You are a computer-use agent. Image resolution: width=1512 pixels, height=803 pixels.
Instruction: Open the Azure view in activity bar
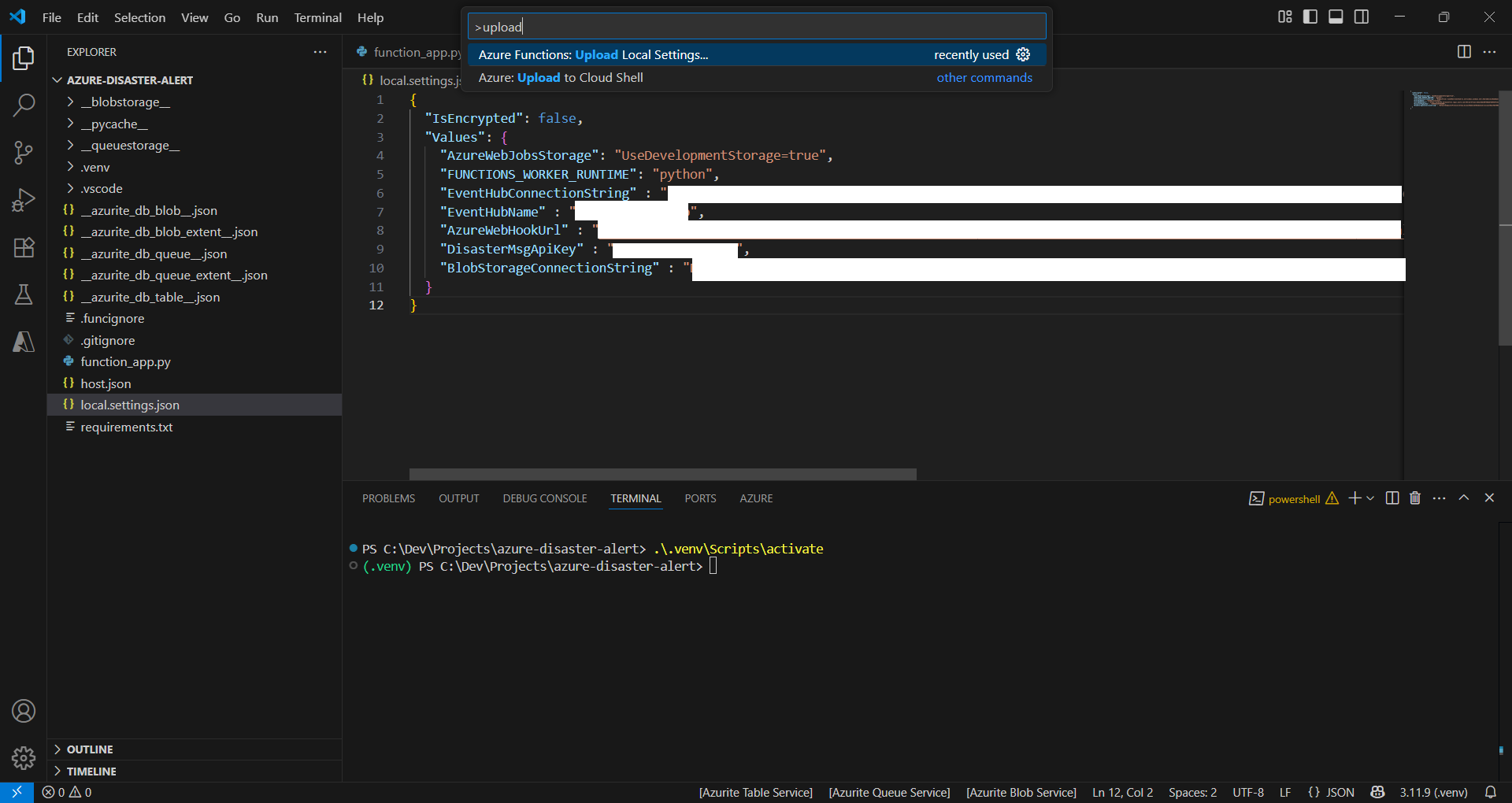click(24, 342)
